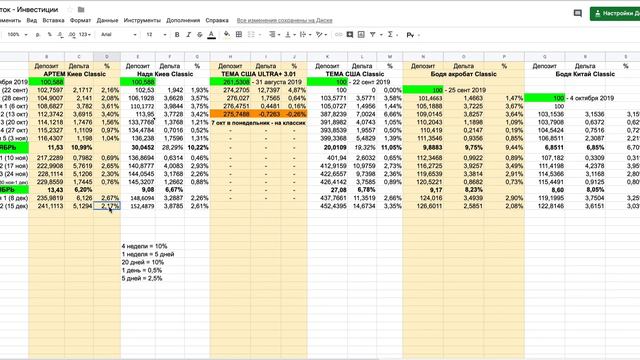The image size is (640, 360).
Task: Select deposit cell 452,4395
Action: (327, 206)
